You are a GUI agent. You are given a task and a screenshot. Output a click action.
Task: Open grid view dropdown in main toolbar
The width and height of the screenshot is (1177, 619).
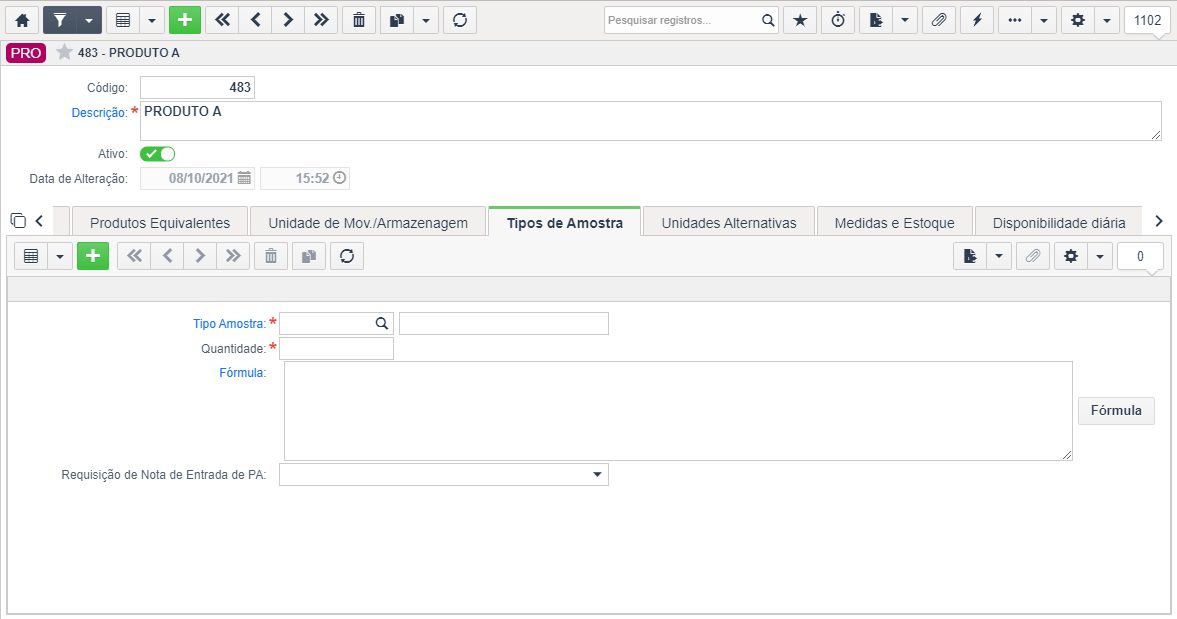click(x=152, y=20)
